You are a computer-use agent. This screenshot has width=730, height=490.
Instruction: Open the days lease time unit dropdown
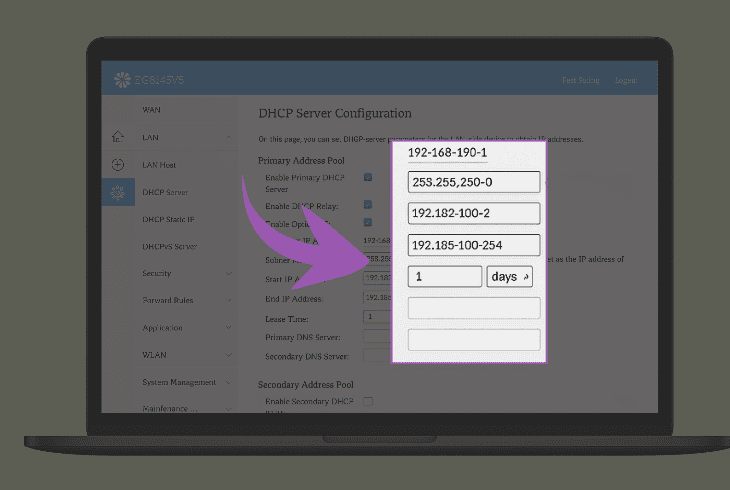coord(510,276)
